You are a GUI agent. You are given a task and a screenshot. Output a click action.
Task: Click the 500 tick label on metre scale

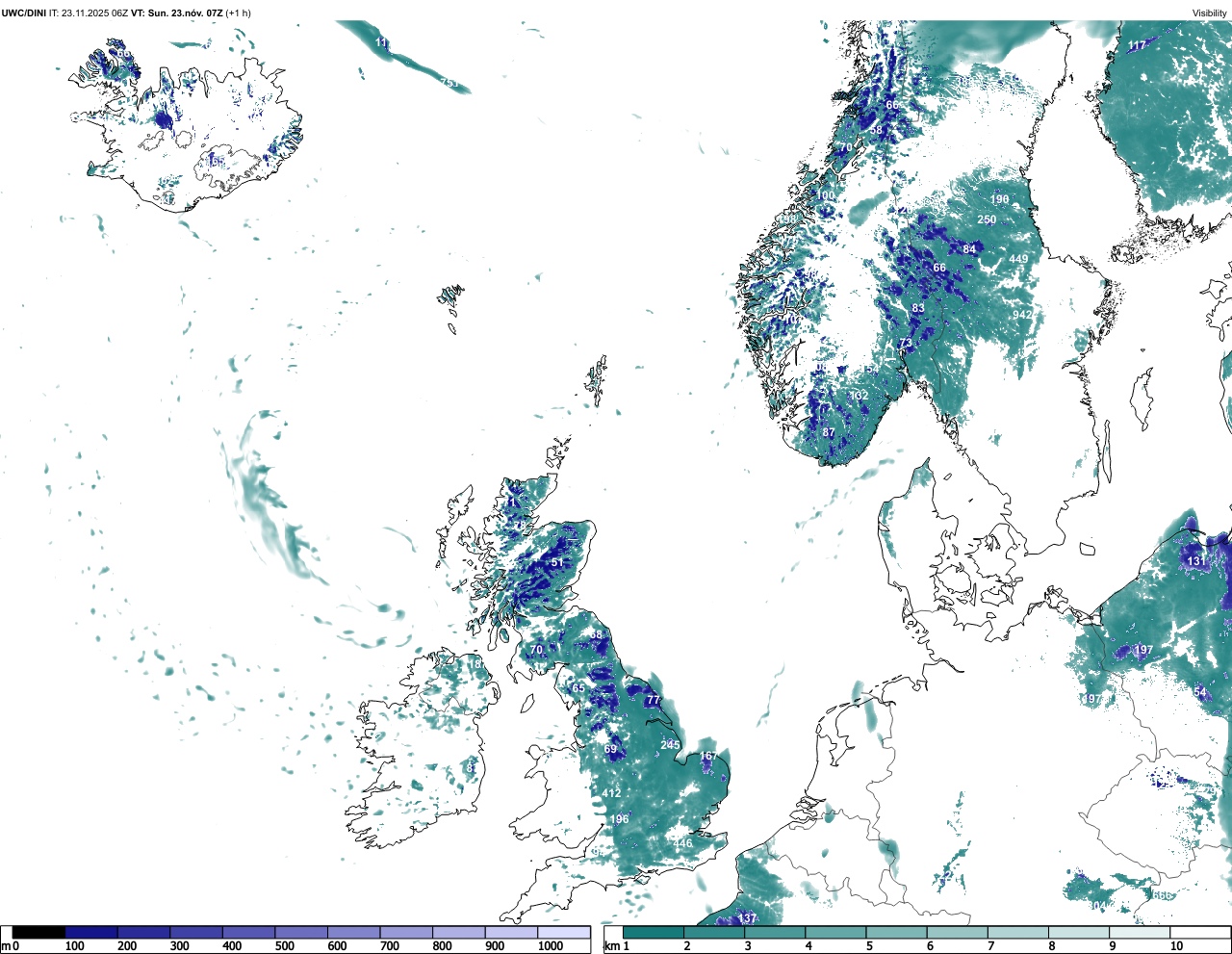click(284, 946)
